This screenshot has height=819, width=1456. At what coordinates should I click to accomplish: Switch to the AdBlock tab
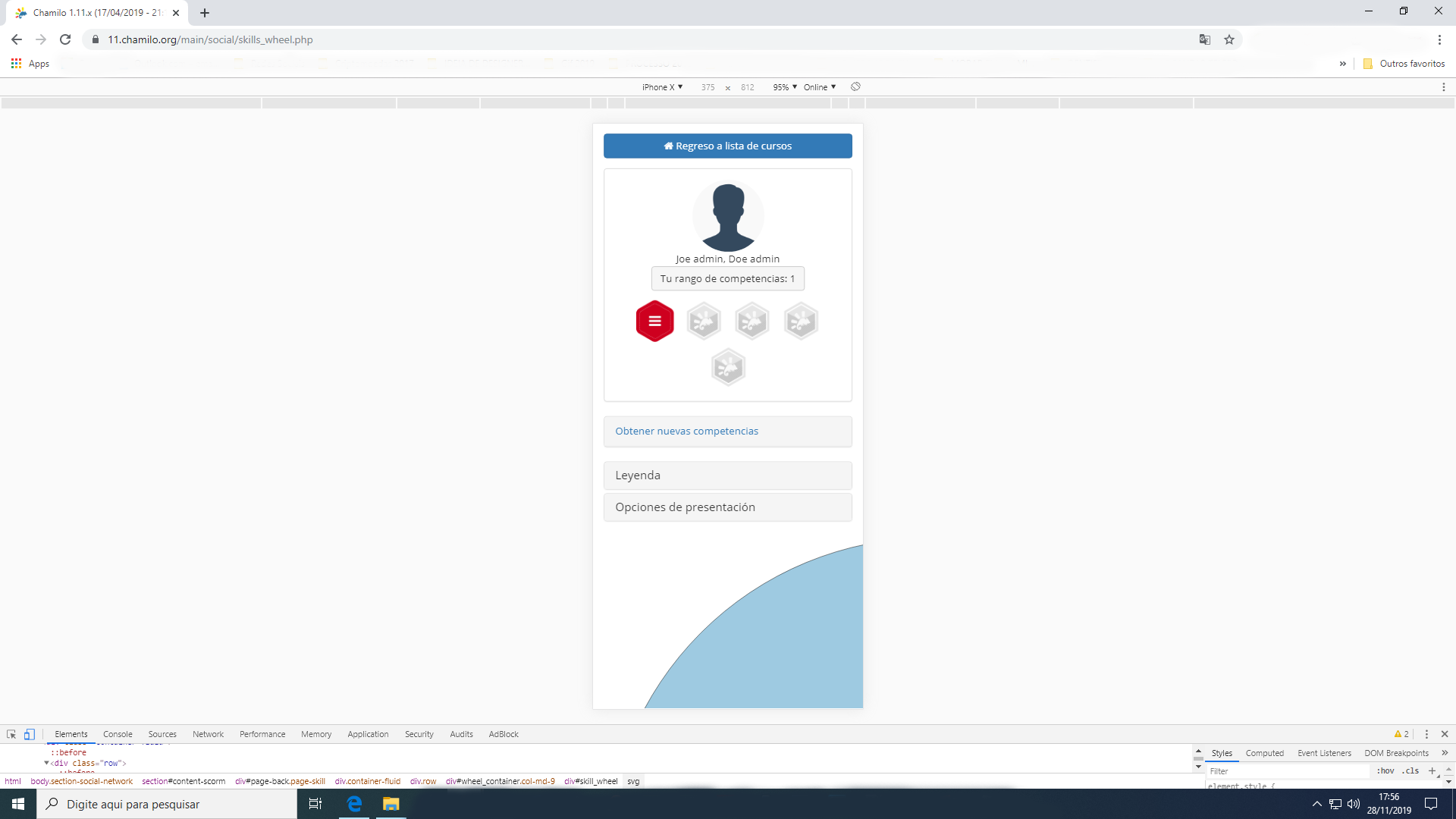[x=504, y=734]
